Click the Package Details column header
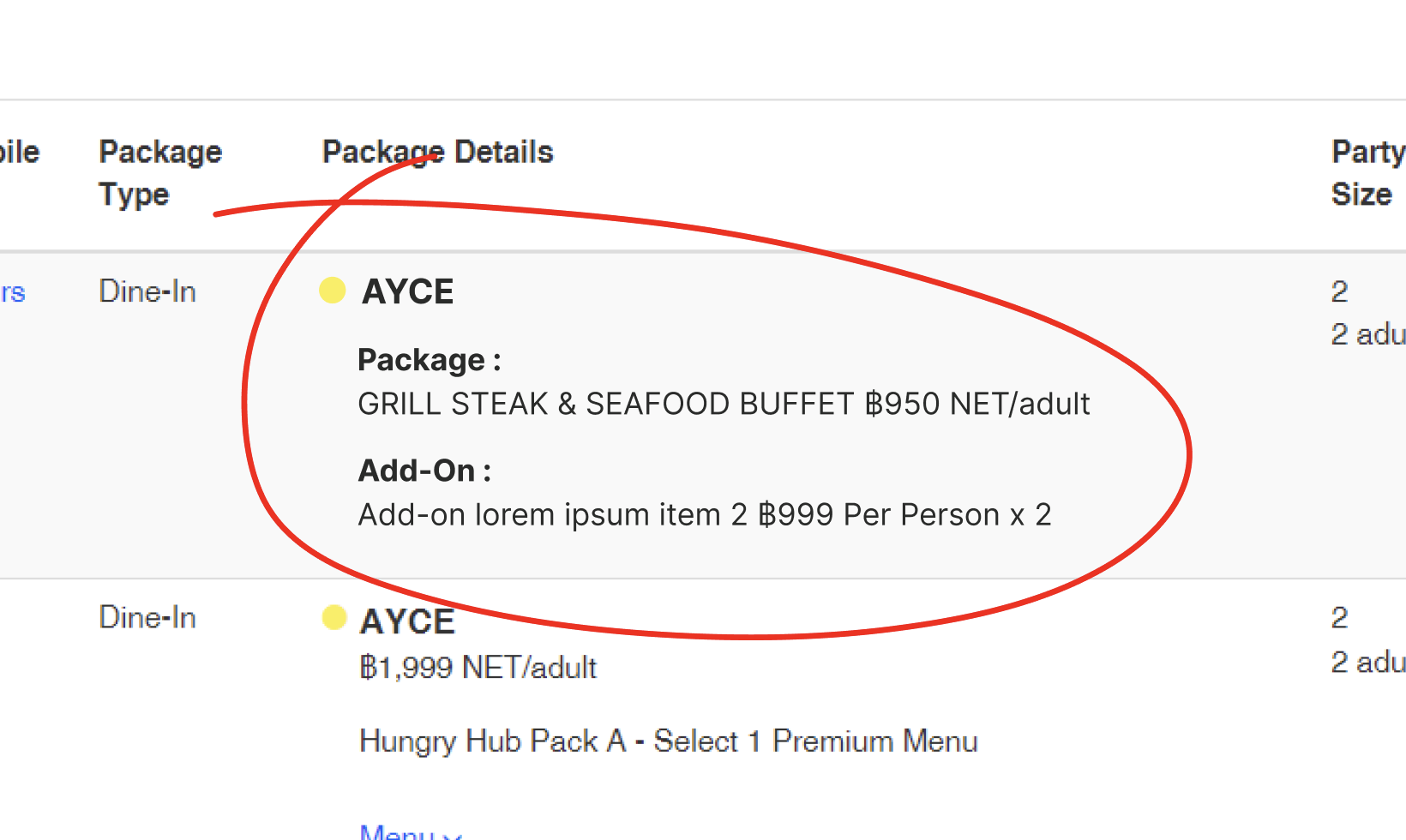Screen dimensions: 1406x840 (437, 153)
